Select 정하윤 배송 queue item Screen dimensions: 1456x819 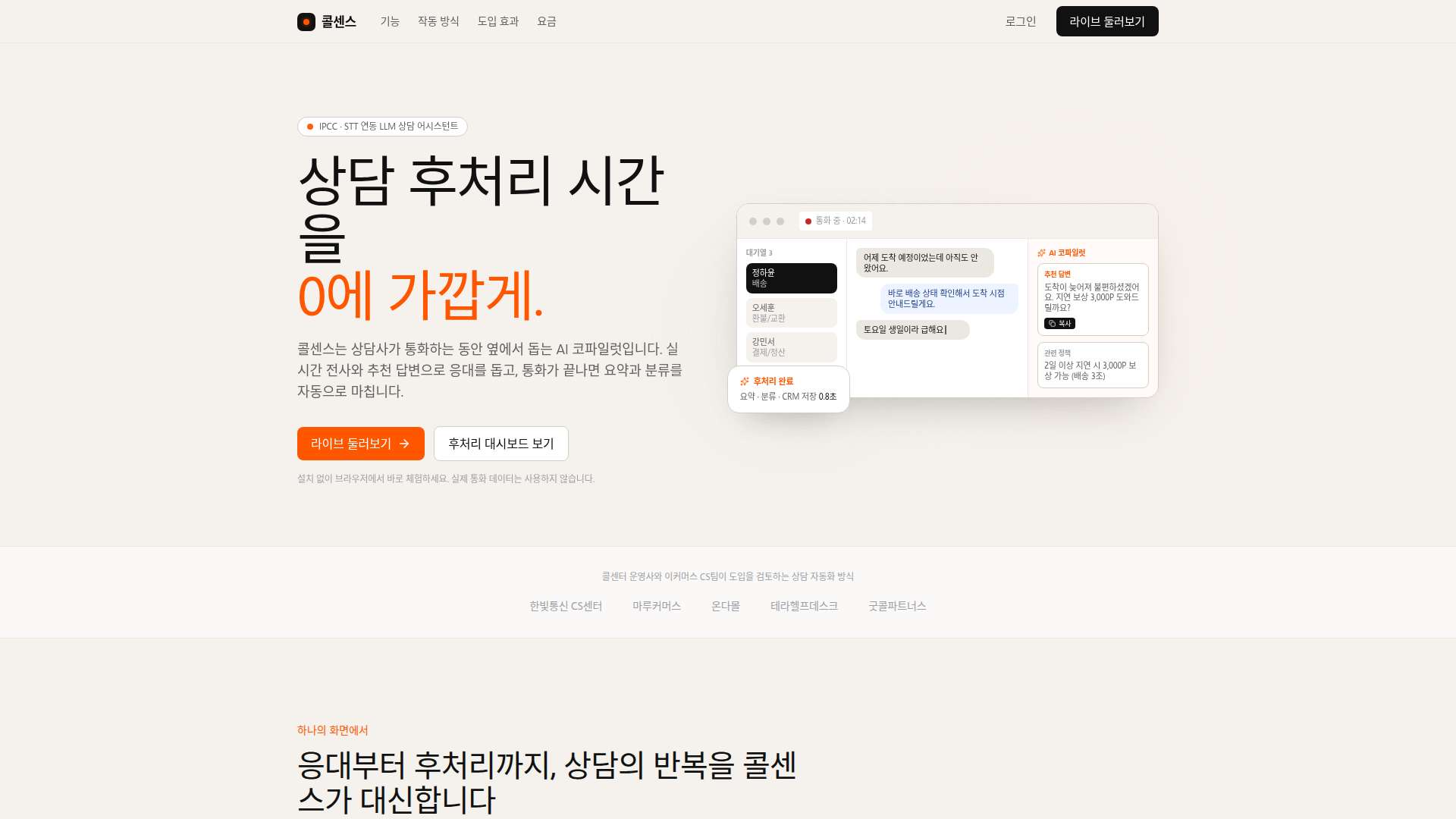point(792,278)
